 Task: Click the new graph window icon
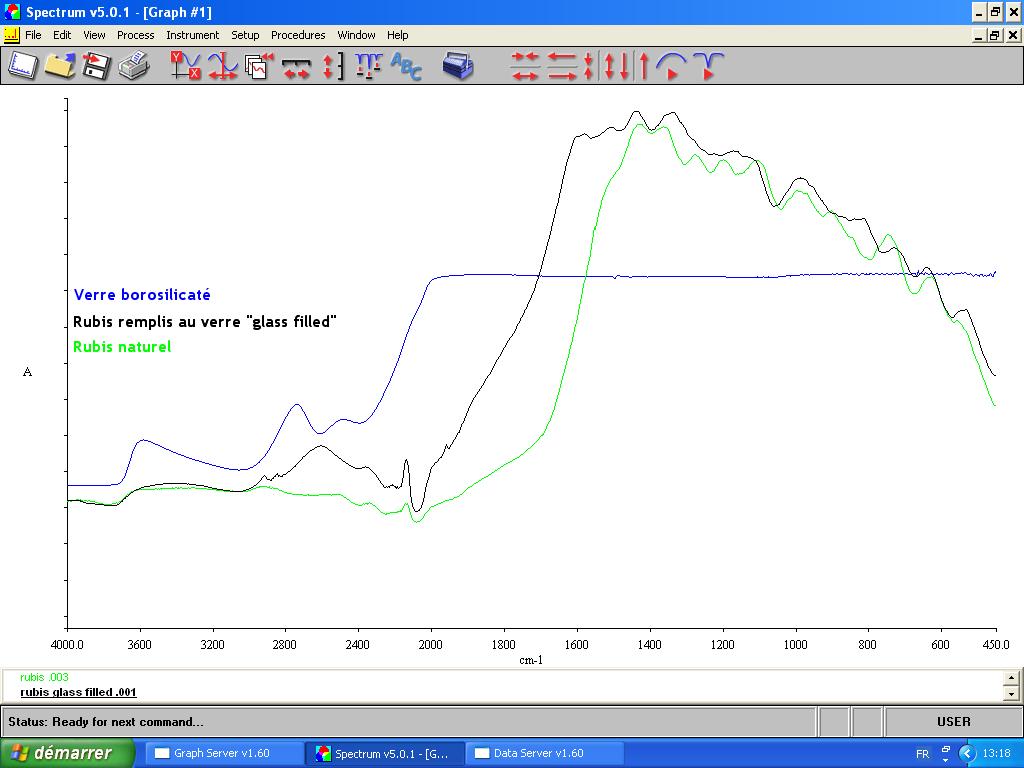(23, 66)
